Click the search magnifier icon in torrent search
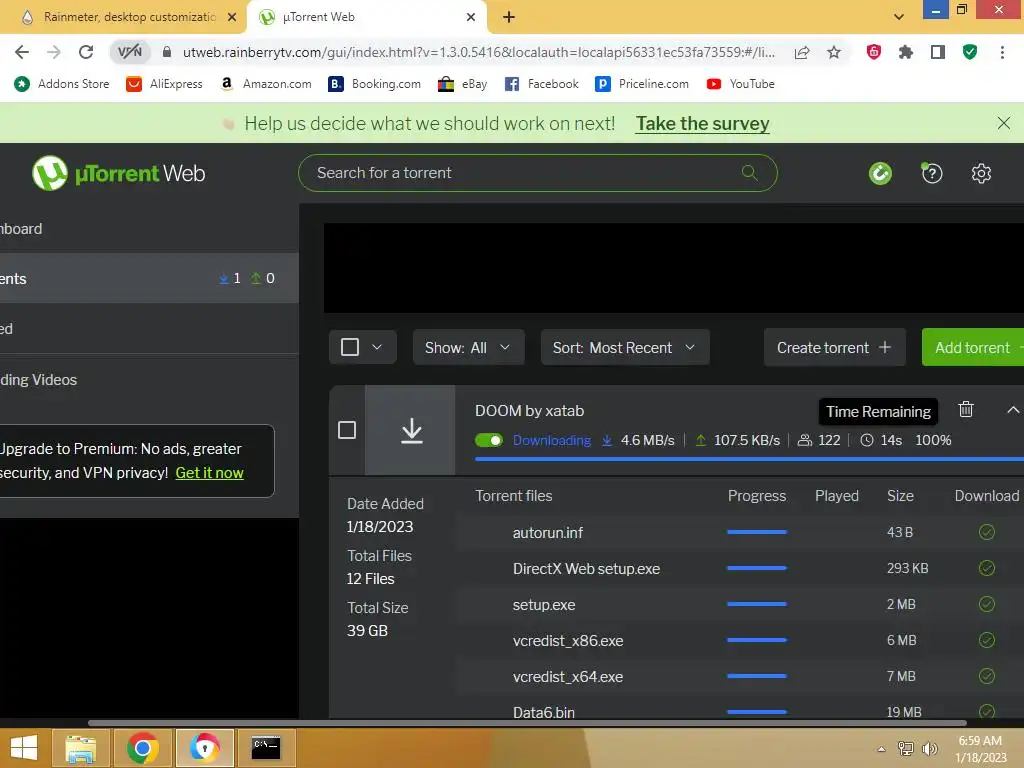Screen dimensions: 1024x768 tap(750, 172)
